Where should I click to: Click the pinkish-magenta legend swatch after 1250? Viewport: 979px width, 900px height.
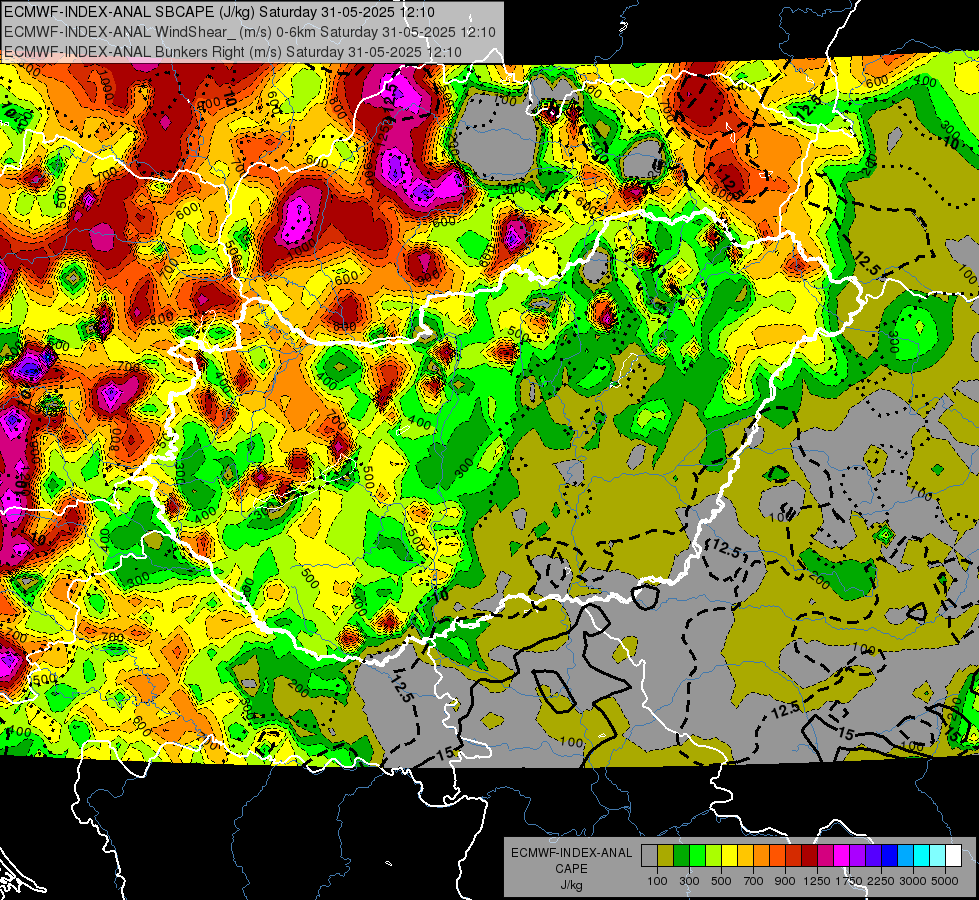(x=825, y=855)
